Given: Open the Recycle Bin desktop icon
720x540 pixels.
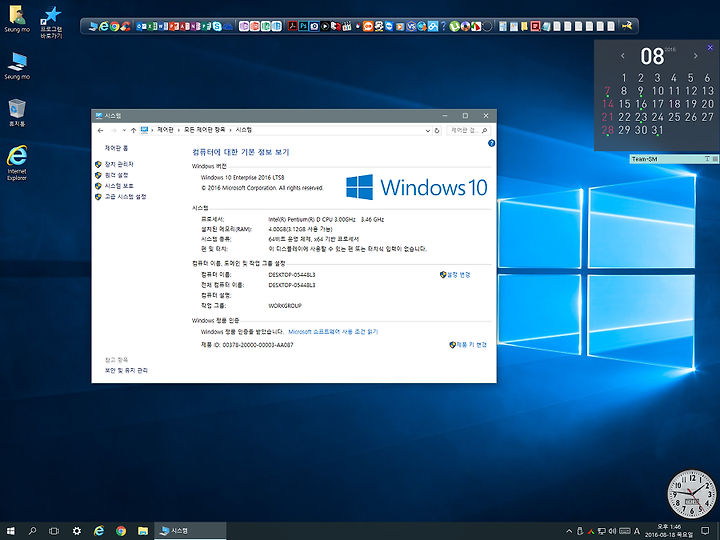Looking at the screenshot, I should pos(17,112).
